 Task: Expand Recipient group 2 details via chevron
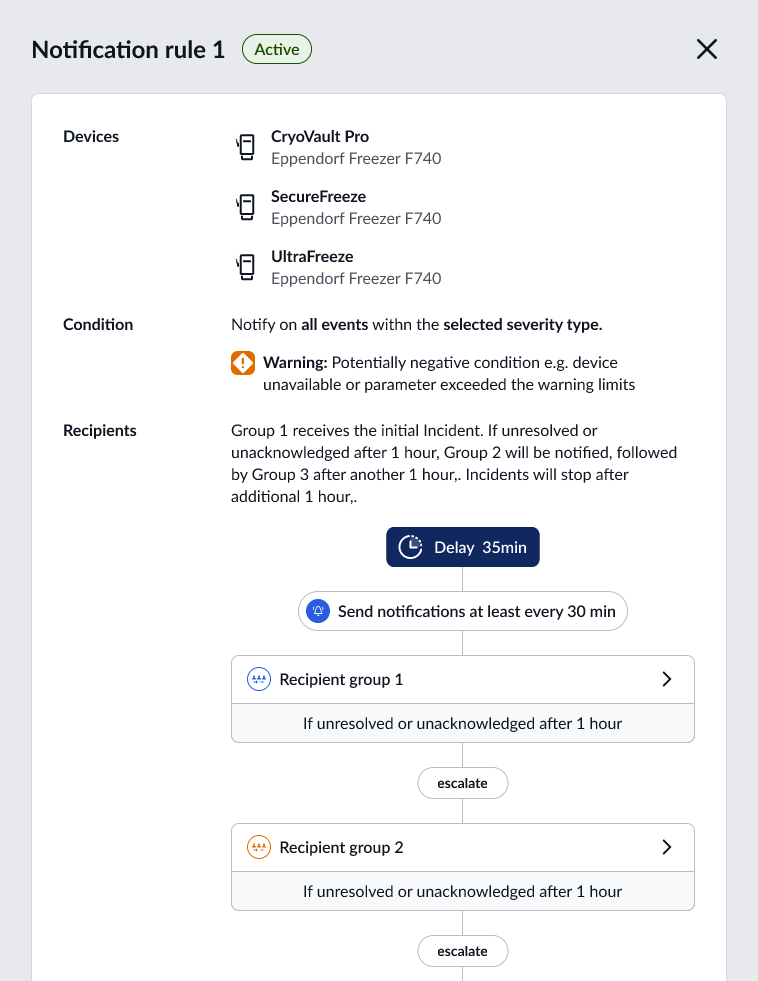coord(667,846)
